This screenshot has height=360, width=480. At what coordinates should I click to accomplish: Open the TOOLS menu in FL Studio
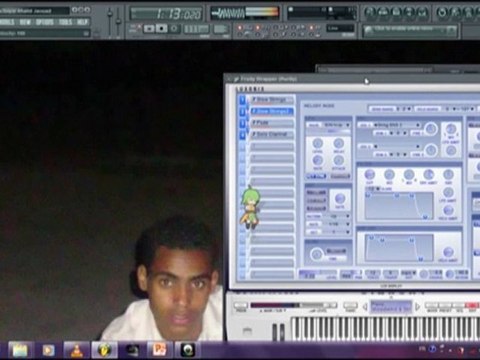coord(65,22)
